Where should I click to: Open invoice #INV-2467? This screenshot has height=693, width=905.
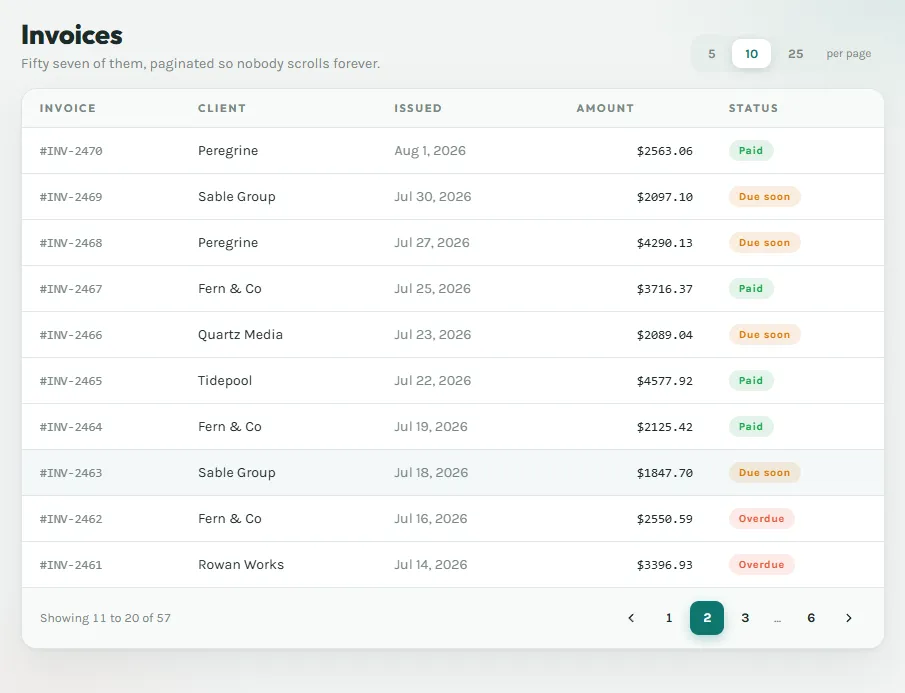click(x=71, y=289)
